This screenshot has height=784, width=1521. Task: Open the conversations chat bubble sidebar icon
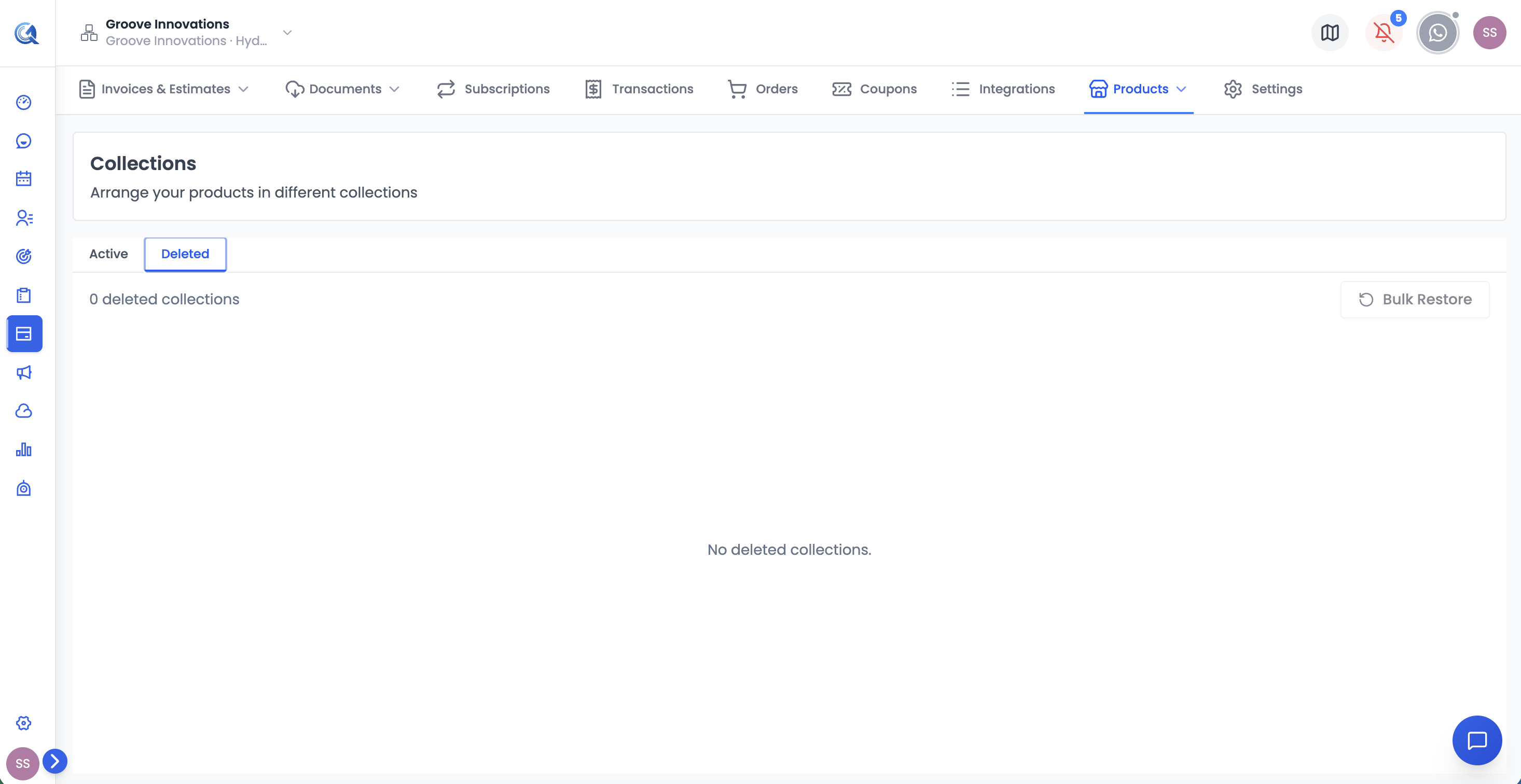click(24, 141)
